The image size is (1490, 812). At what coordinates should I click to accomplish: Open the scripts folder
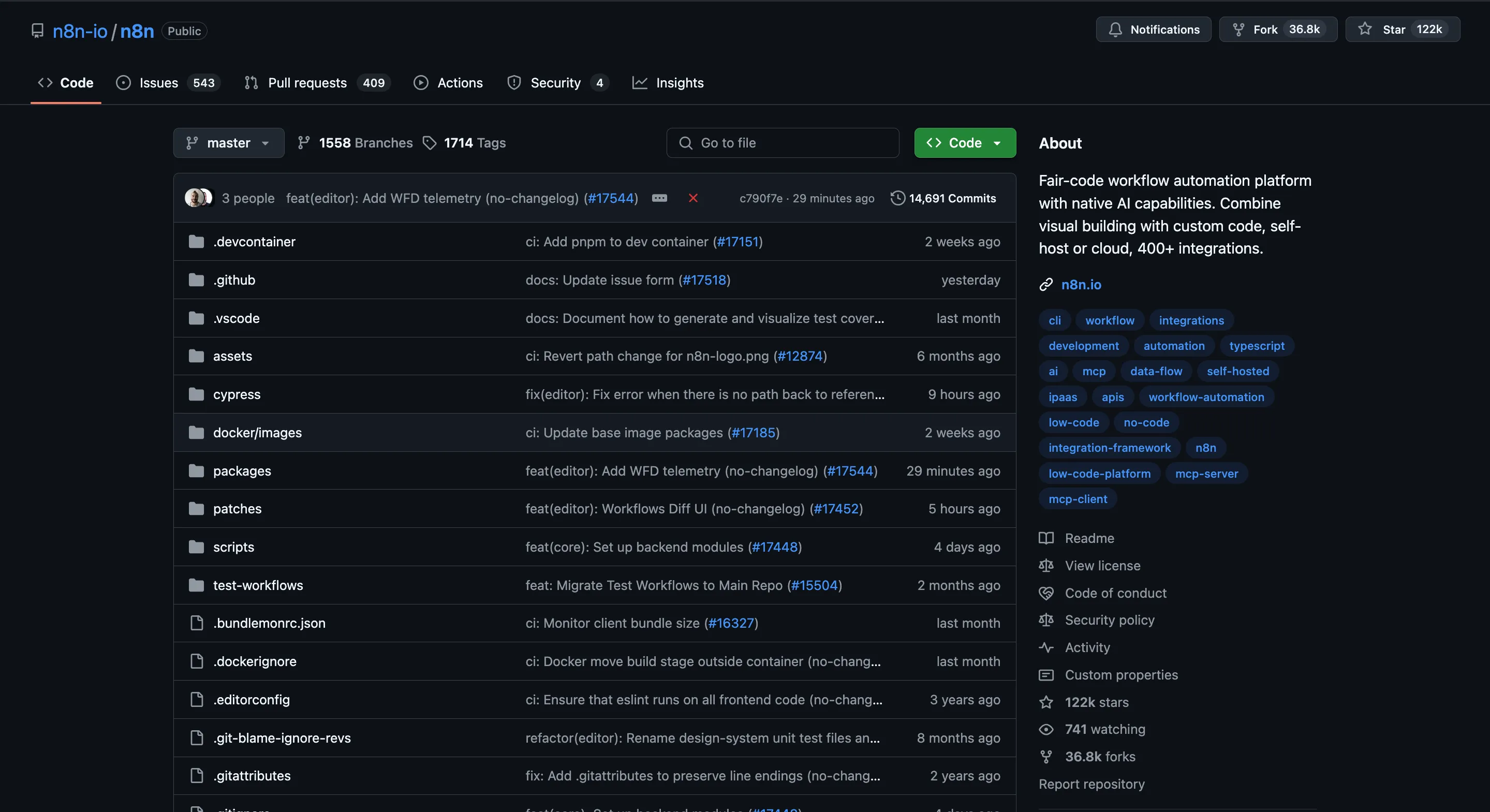[233, 547]
